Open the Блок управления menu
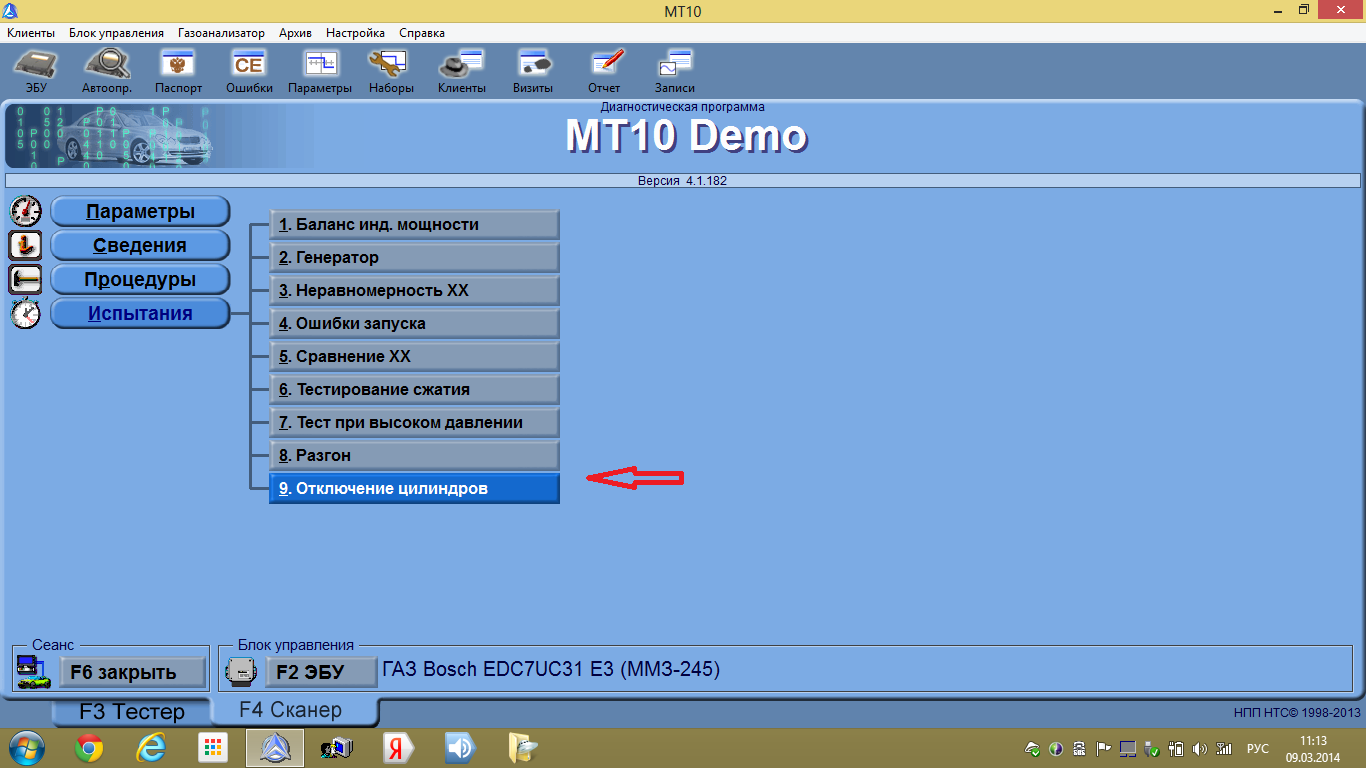The width and height of the screenshot is (1366, 768). point(116,32)
